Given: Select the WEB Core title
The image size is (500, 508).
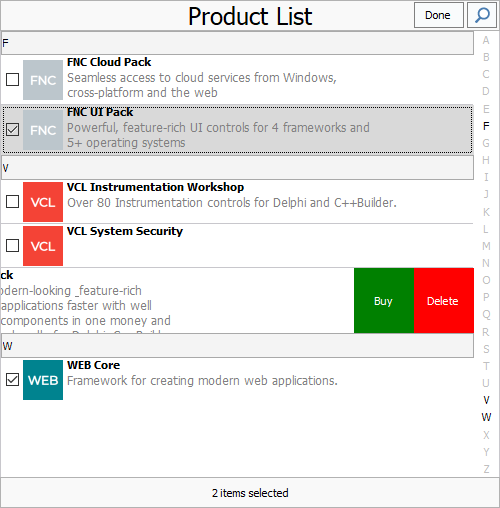Looking at the screenshot, I should click(94, 365).
